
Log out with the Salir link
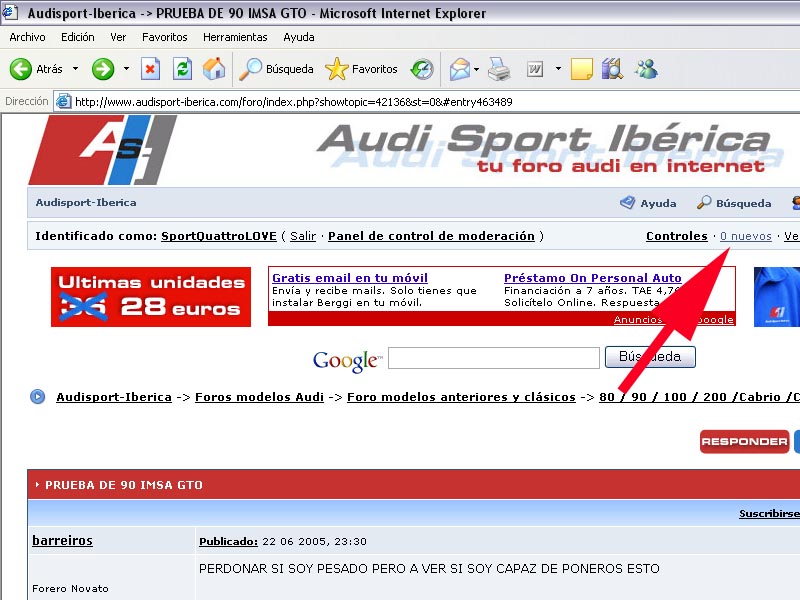click(303, 236)
